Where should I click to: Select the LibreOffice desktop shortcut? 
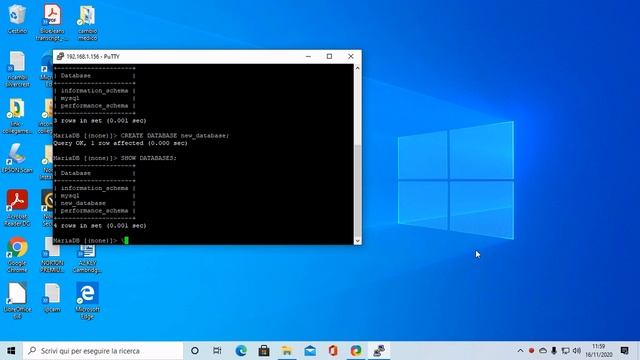(17, 301)
